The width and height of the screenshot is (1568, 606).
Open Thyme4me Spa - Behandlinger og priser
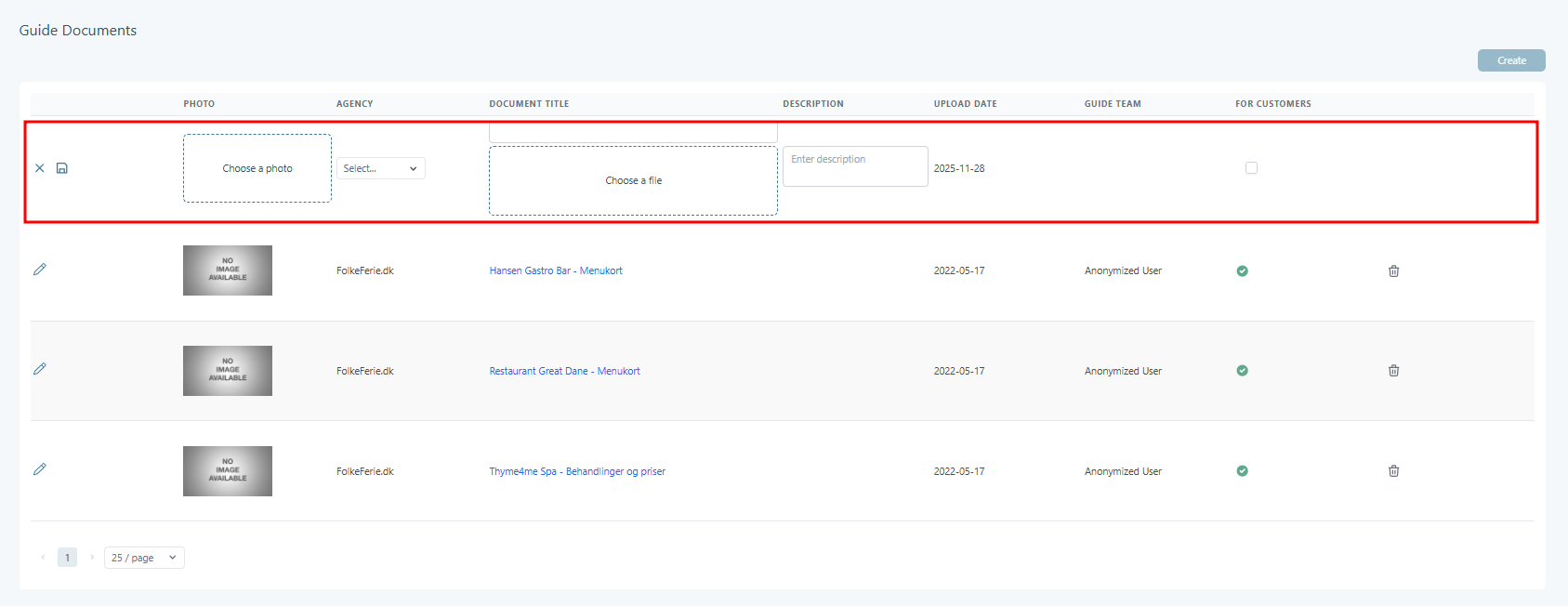pos(577,471)
